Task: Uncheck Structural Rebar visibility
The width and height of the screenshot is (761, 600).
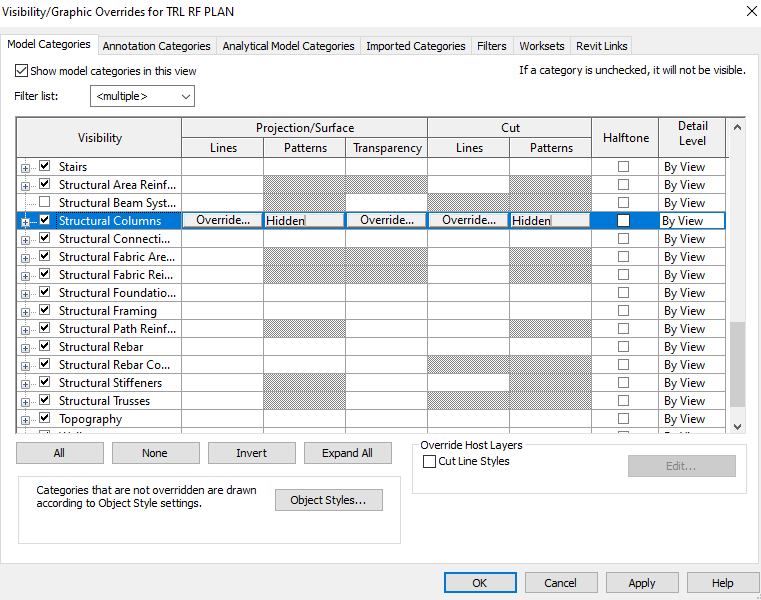Action: click(x=45, y=346)
